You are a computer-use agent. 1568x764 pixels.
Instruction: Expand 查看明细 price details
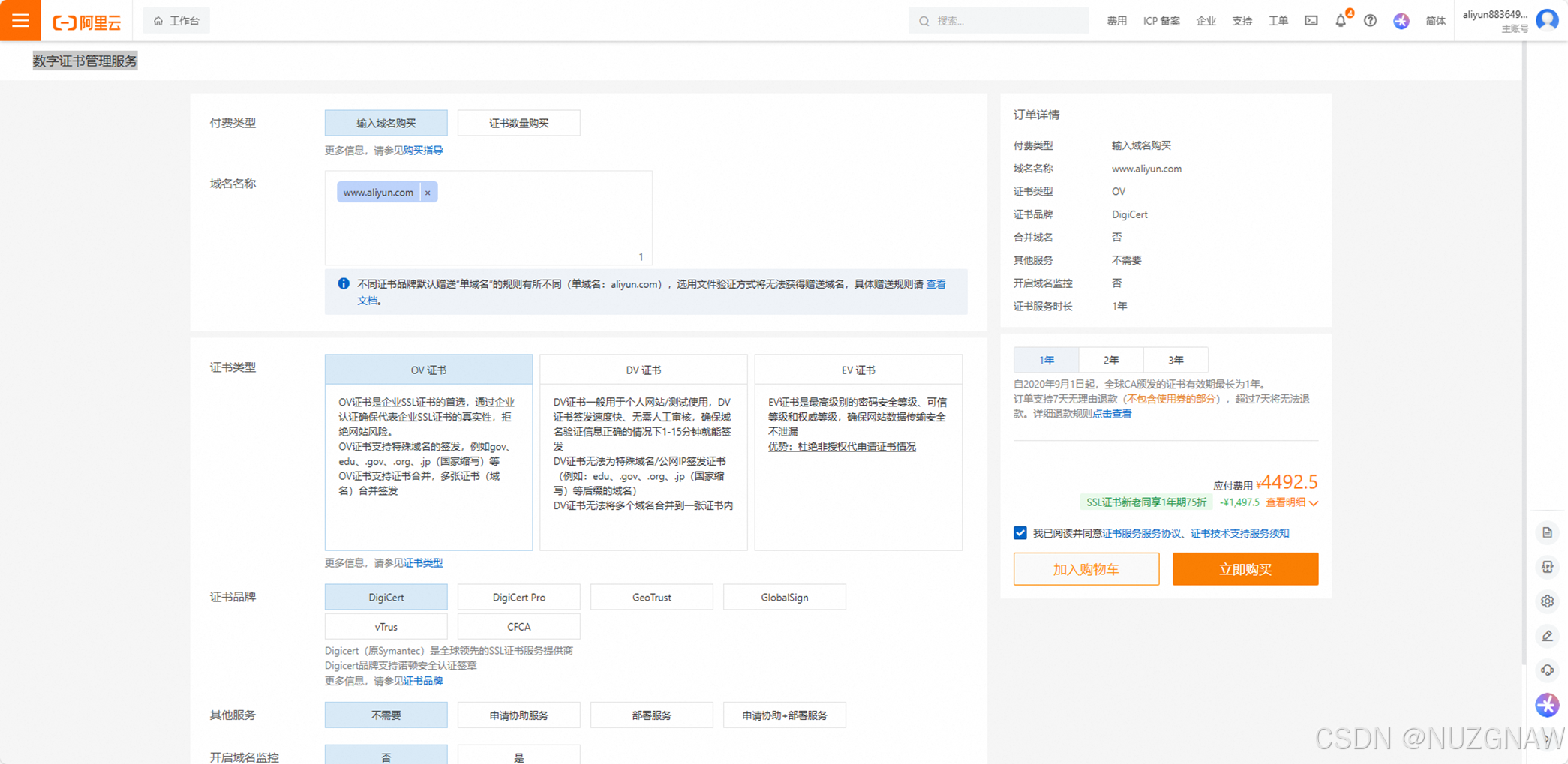pyautogui.click(x=1292, y=502)
